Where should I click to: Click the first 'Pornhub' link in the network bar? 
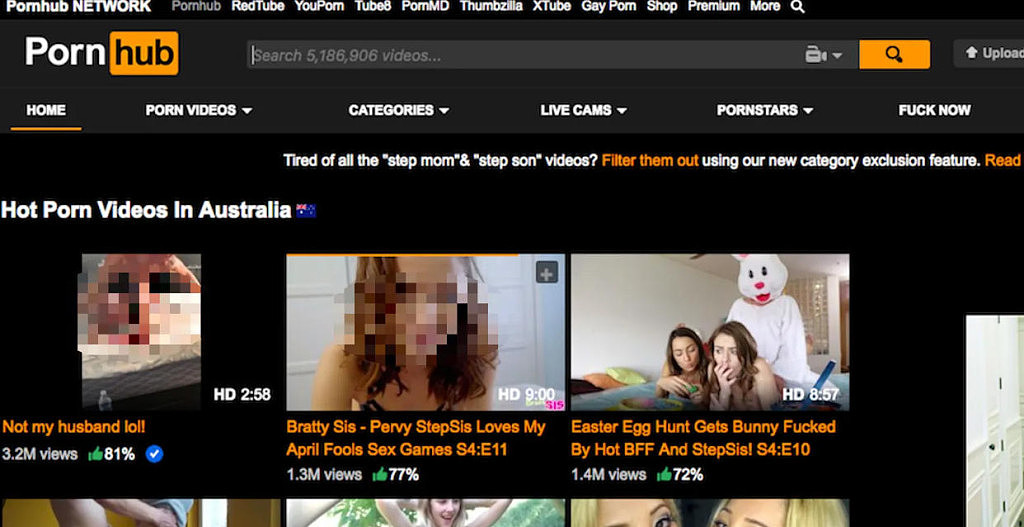click(x=196, y=7)
